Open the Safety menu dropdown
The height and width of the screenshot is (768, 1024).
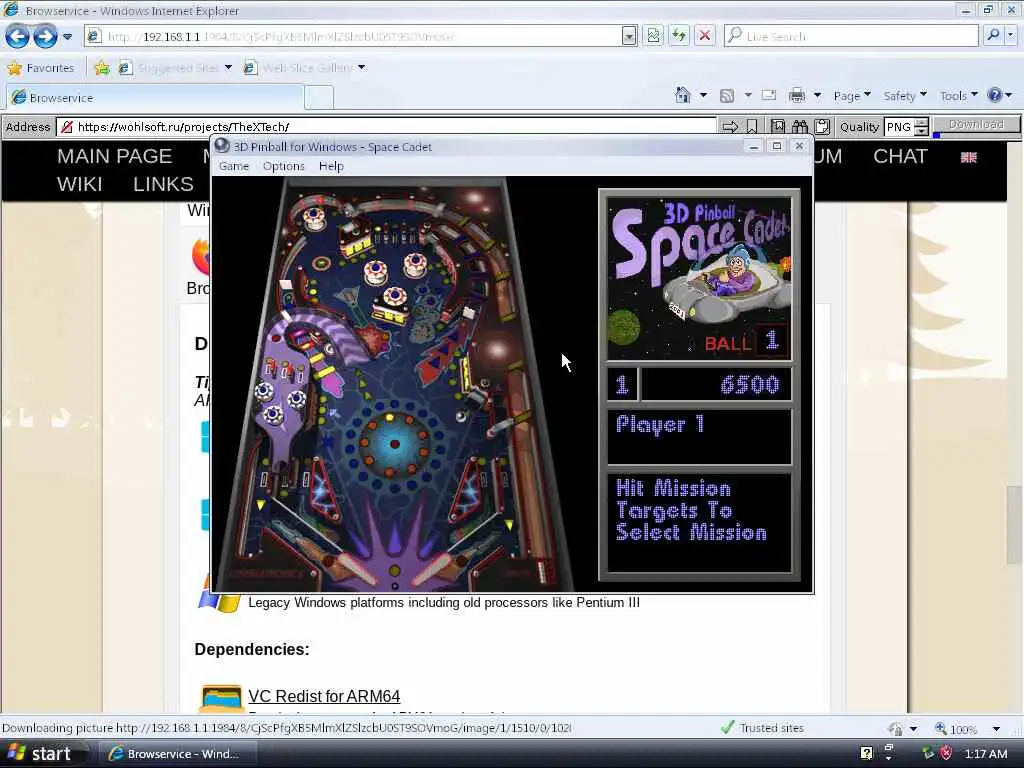[x=904, y=96]
